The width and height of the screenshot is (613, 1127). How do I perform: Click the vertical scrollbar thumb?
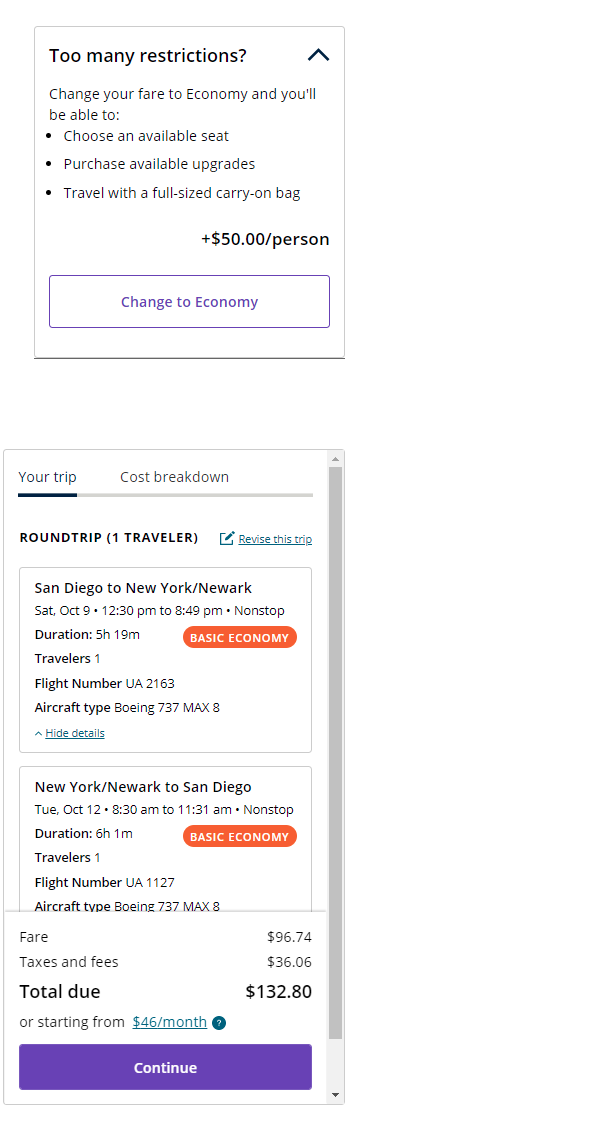[x=335, y=753]
